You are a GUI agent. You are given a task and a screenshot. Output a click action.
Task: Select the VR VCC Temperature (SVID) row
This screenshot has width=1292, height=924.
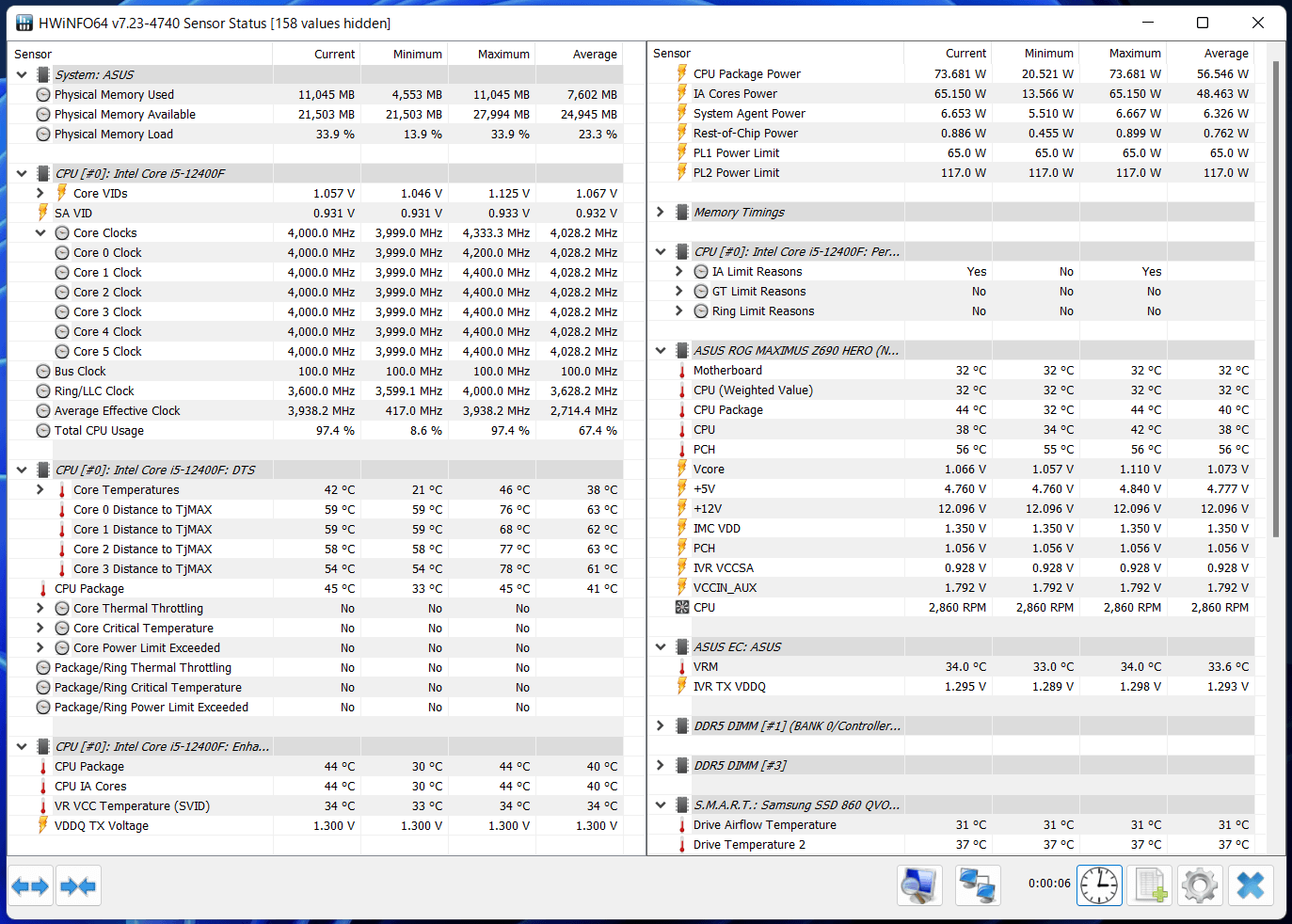[315, 806]
